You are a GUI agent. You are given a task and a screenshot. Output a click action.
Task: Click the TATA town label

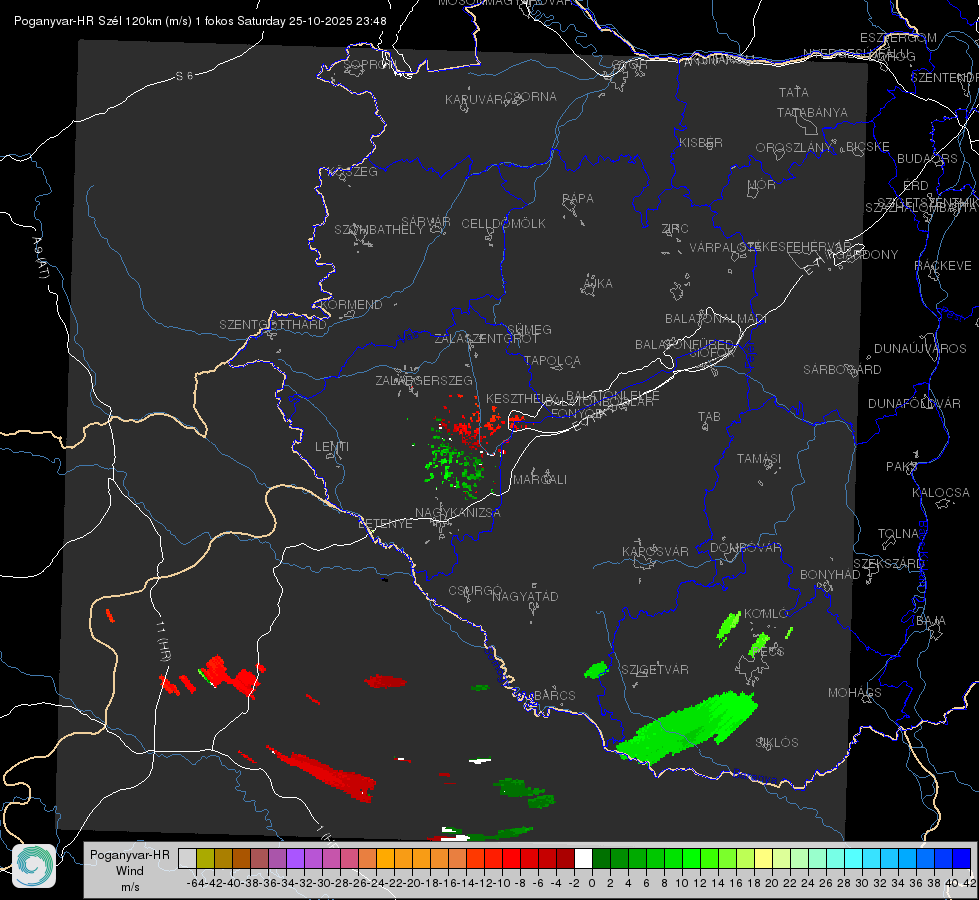tap(794, 92)
